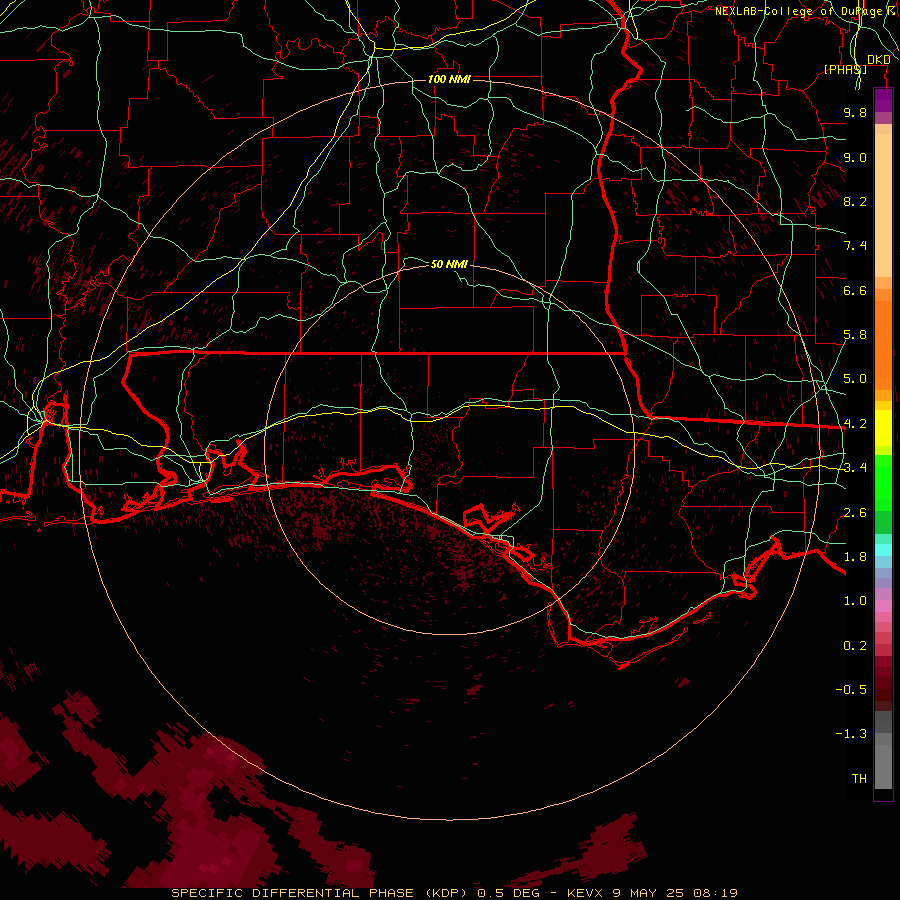Click the 50 NMI range ring label
This screenshot has height=900, width=900.
449,264
